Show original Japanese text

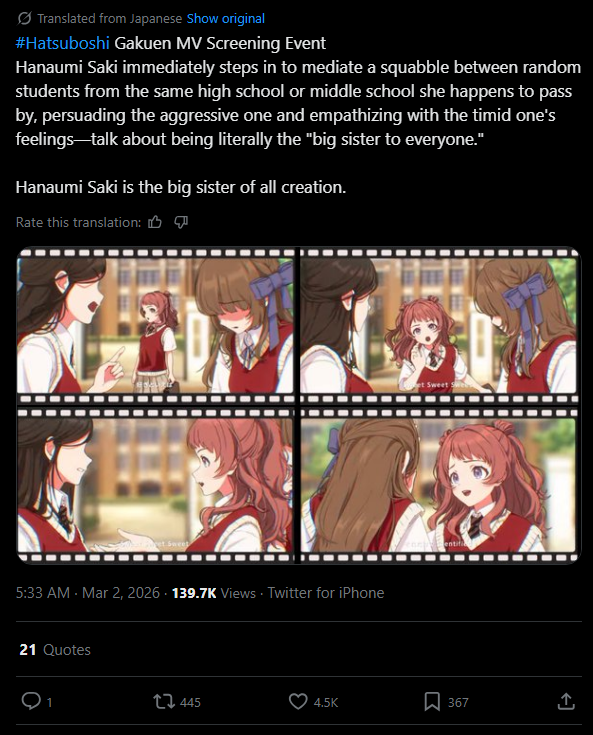tap(225, 18)
